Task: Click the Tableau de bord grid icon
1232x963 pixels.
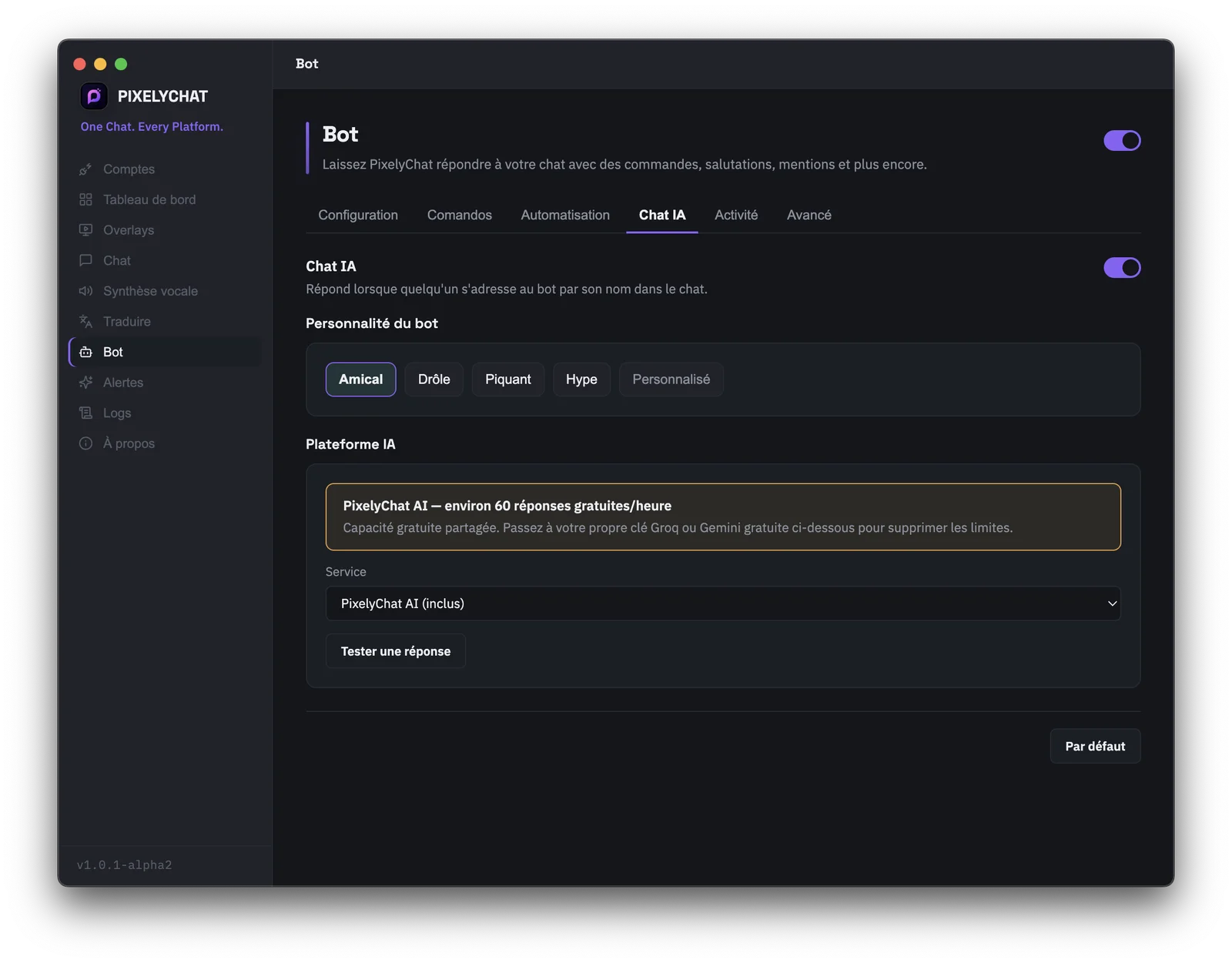Action: click(x=85, y=199)
